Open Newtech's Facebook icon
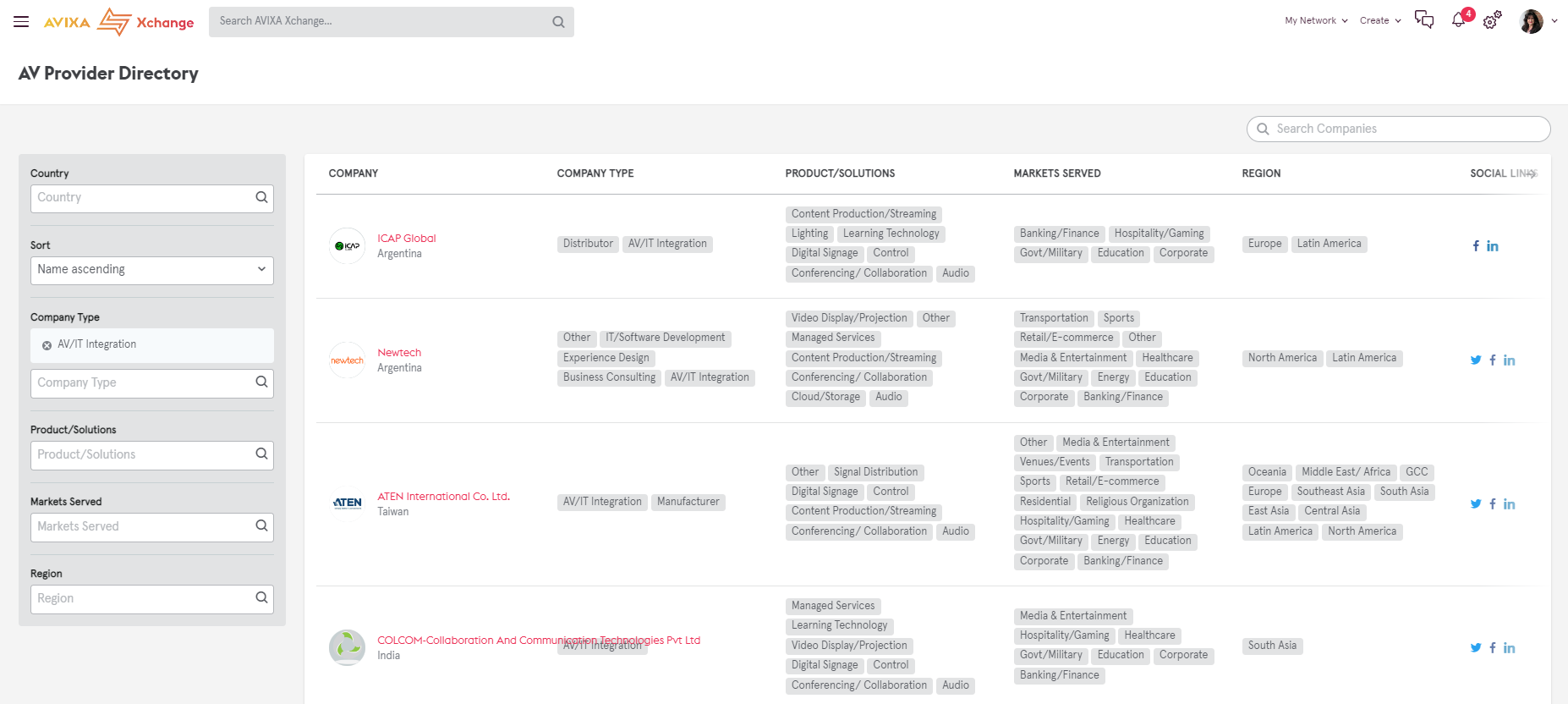Screen dimensions: 1568x704 tap(1493, 360)
